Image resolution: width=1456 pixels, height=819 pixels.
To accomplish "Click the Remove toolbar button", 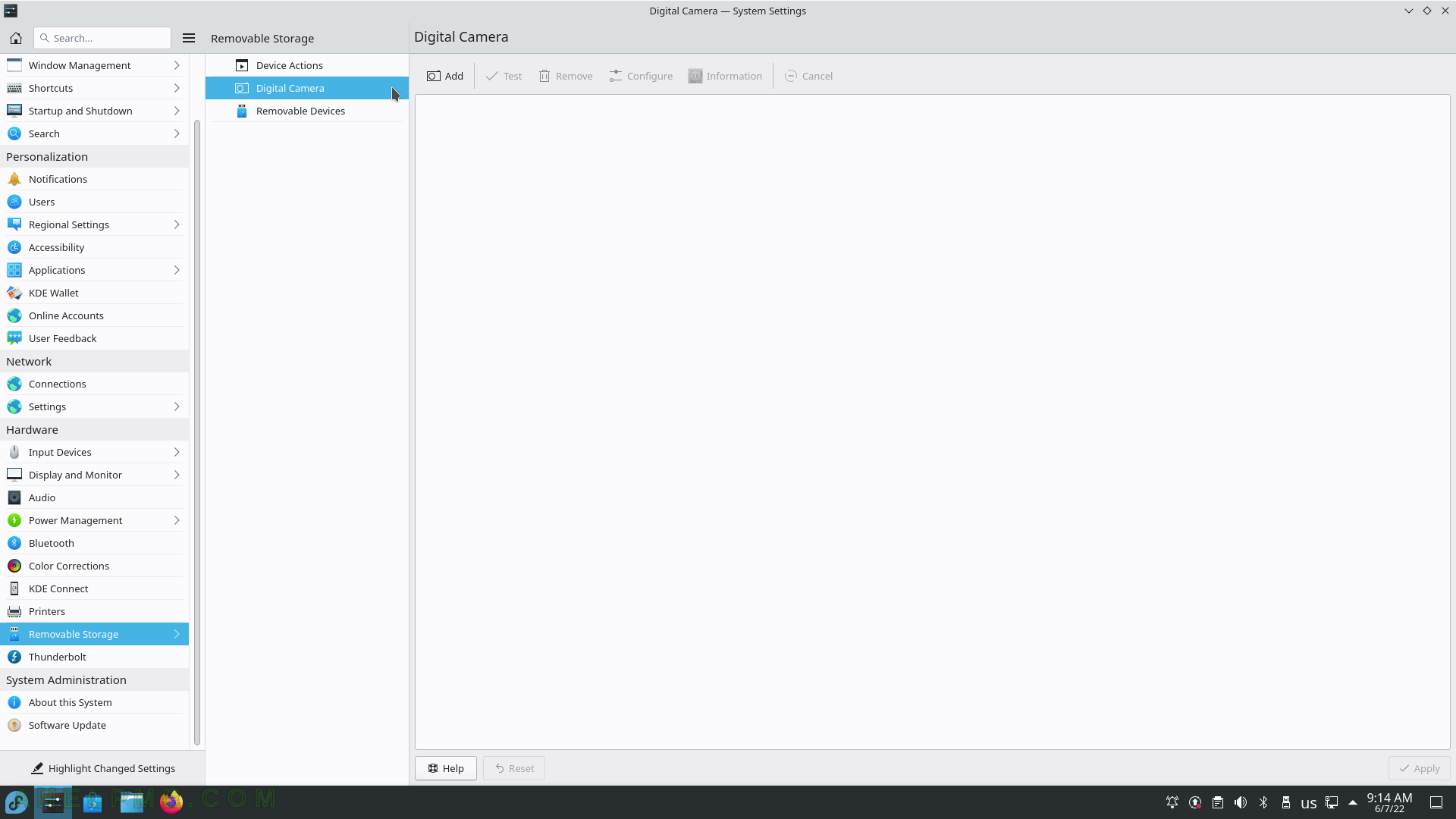I will pyautogui.click(x=566, y=76).
